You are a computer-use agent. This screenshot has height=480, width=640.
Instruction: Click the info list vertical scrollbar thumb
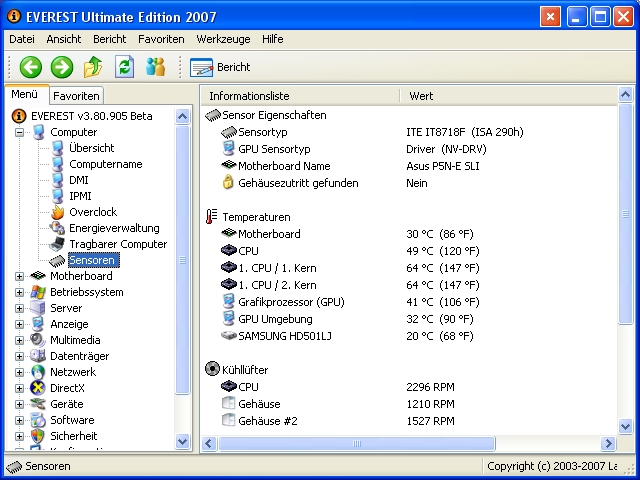625,214
